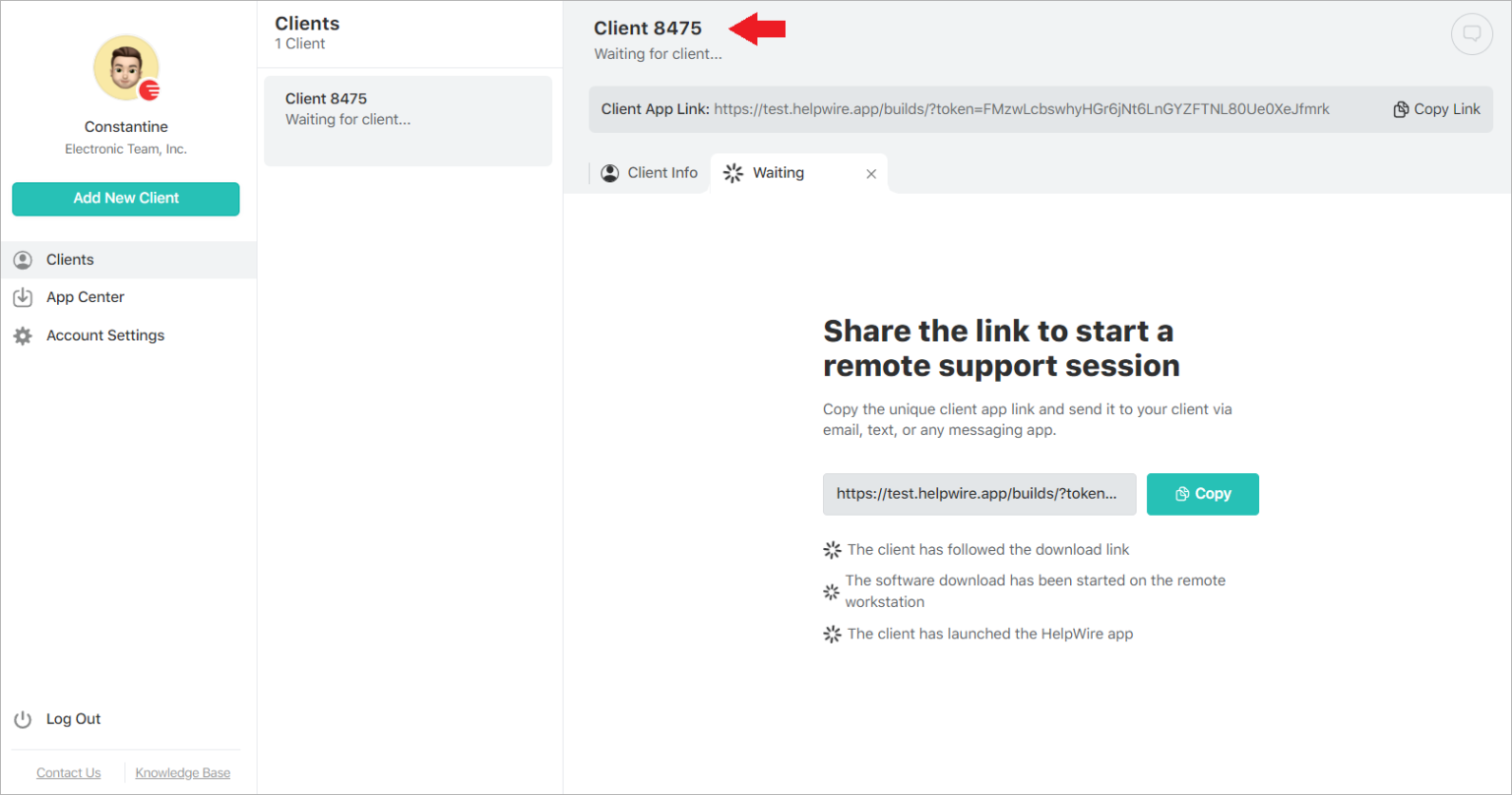Open the App Center download icon
The height and width of the screenshot is (795, 1512).
(x=22, y=296)
